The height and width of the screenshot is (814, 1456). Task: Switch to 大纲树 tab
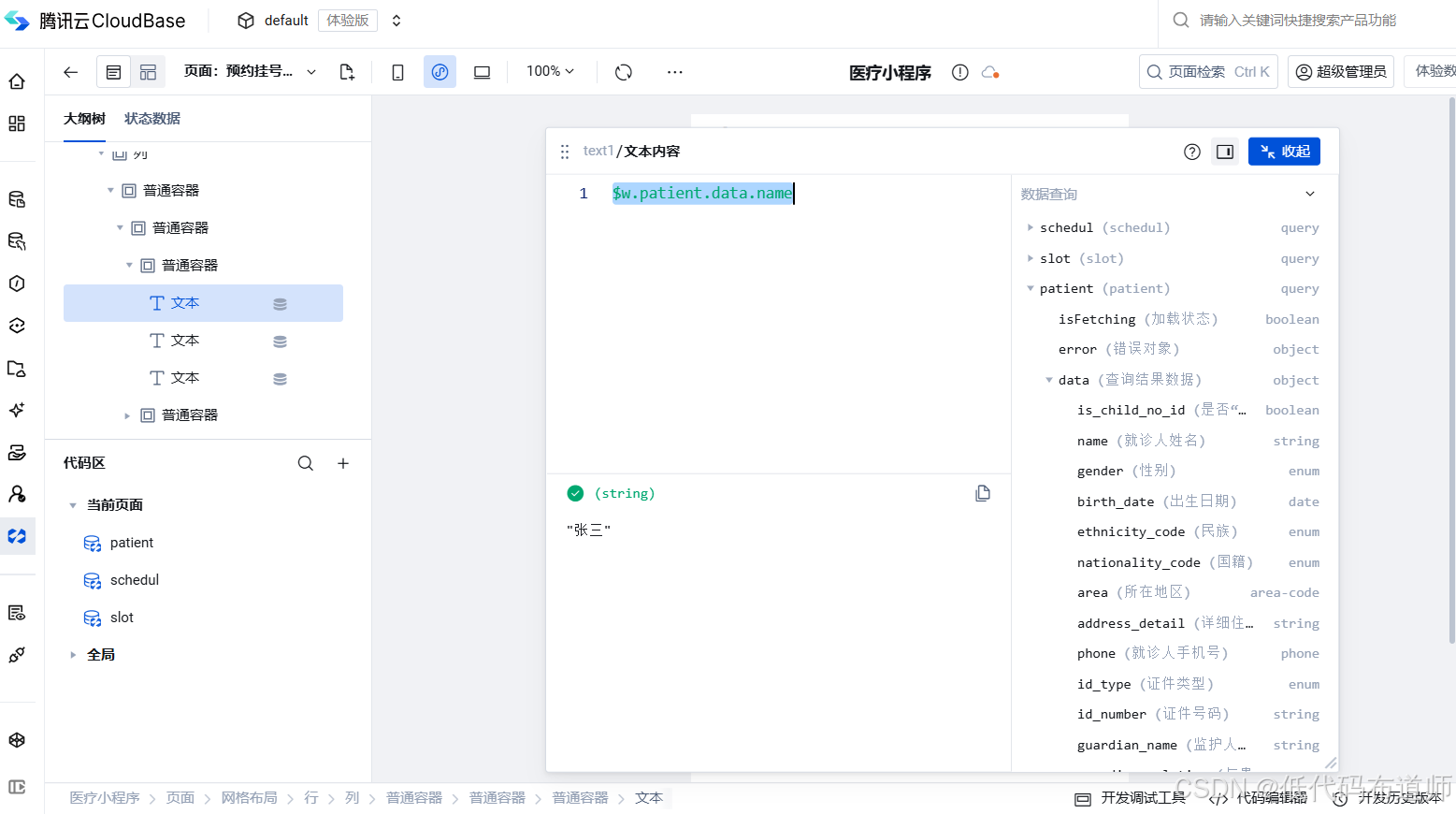[x=84, y=119]
